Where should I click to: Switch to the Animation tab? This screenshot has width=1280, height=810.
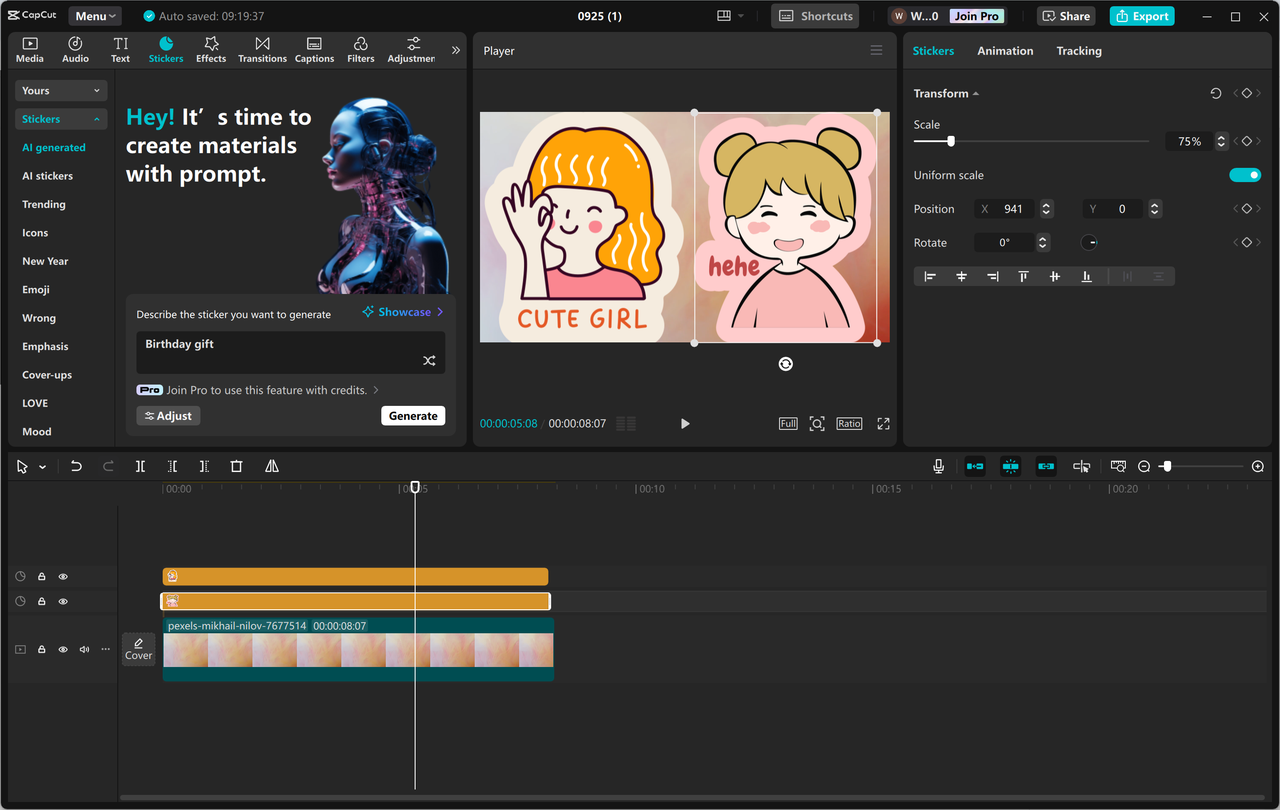1005,50
